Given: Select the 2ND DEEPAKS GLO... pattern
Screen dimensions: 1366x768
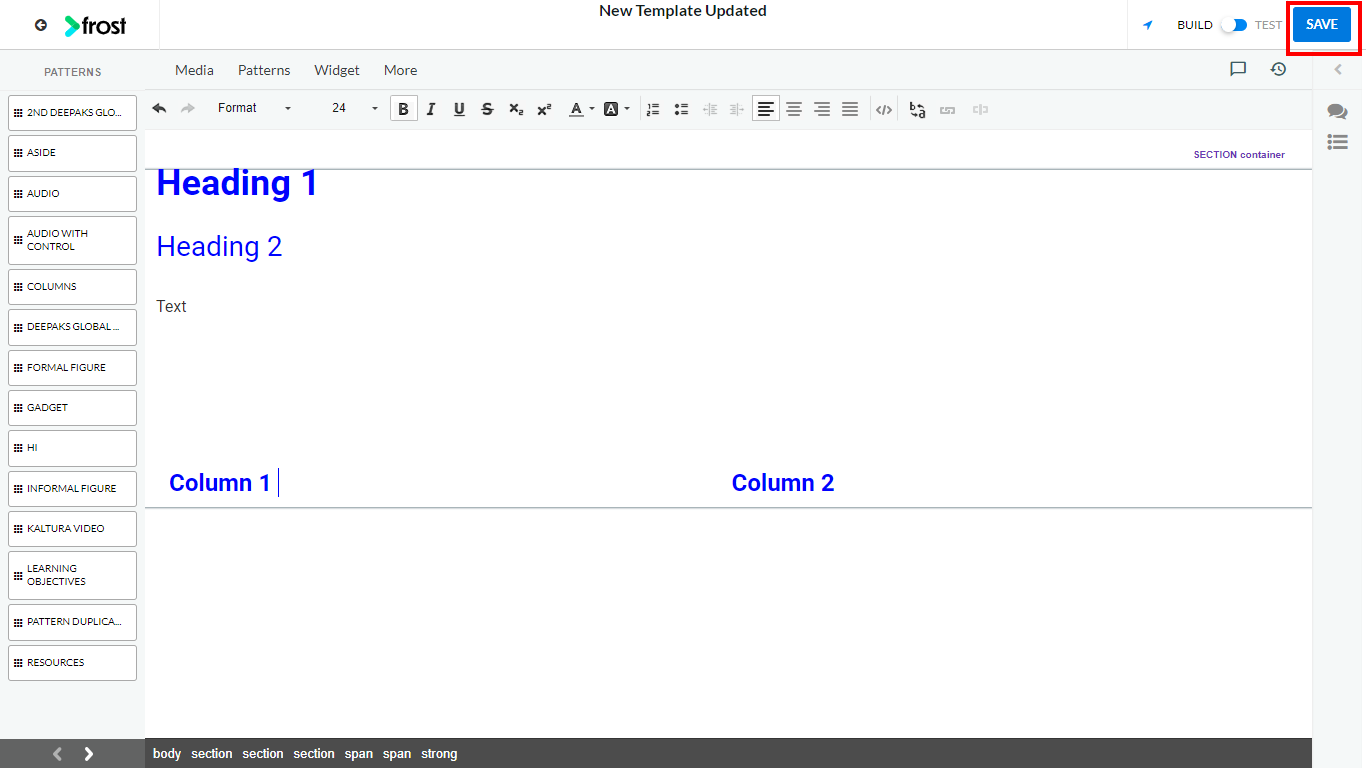Looking at the screenshot, I should pyautogui.click(x=72, y=113).
